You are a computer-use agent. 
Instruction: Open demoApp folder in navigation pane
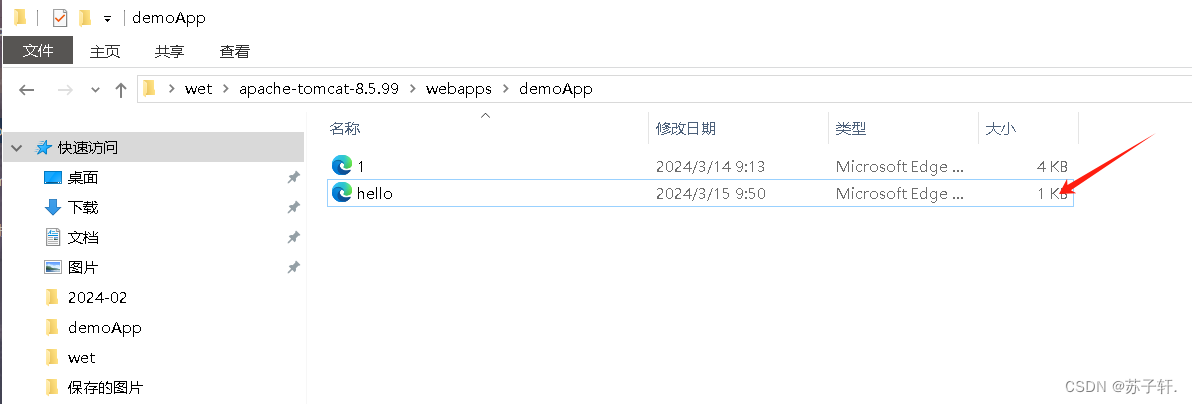coord(105,328)
